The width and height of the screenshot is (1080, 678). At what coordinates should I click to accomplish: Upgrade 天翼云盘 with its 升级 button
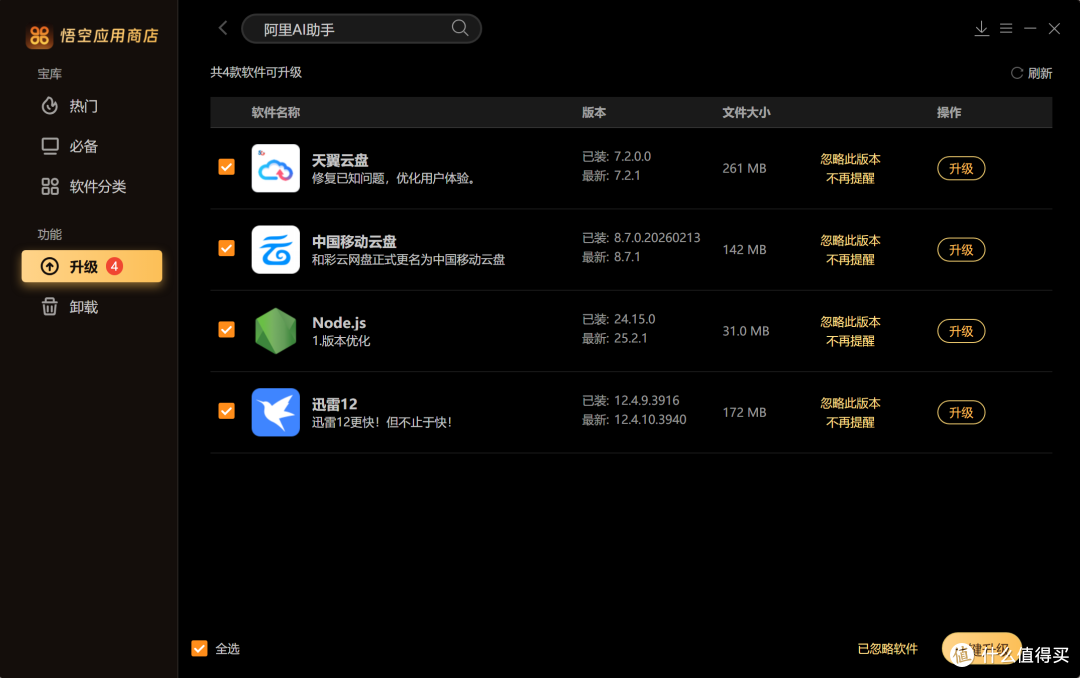(961, 168)
